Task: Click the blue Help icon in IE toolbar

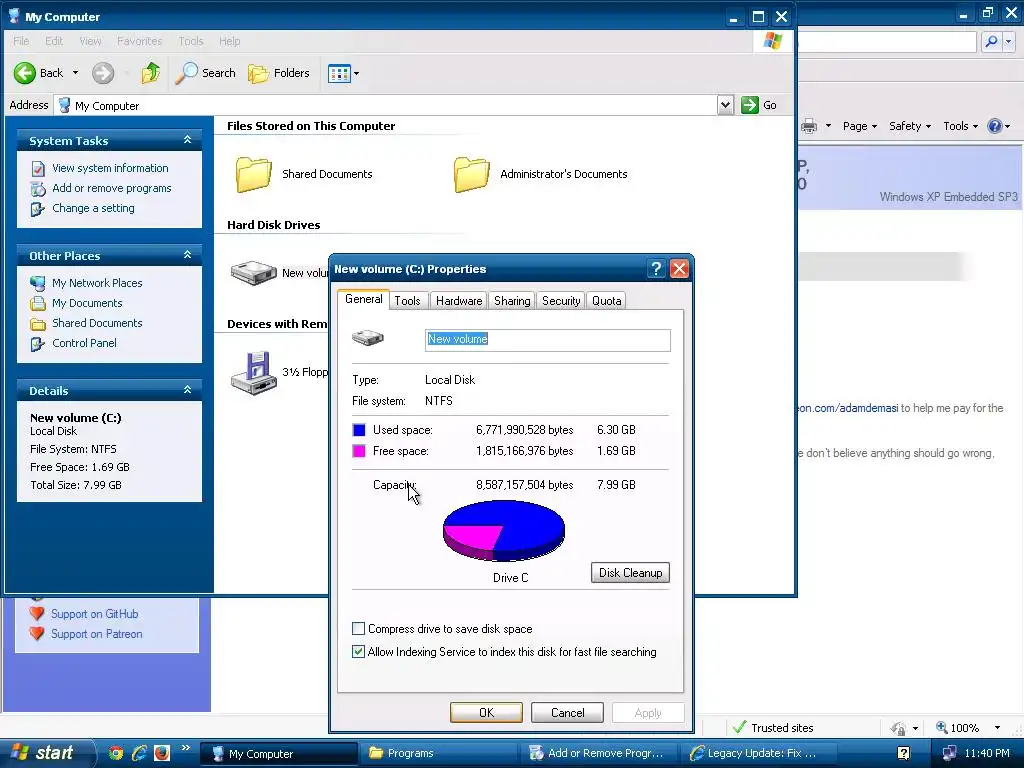Action: coord(995,126)
